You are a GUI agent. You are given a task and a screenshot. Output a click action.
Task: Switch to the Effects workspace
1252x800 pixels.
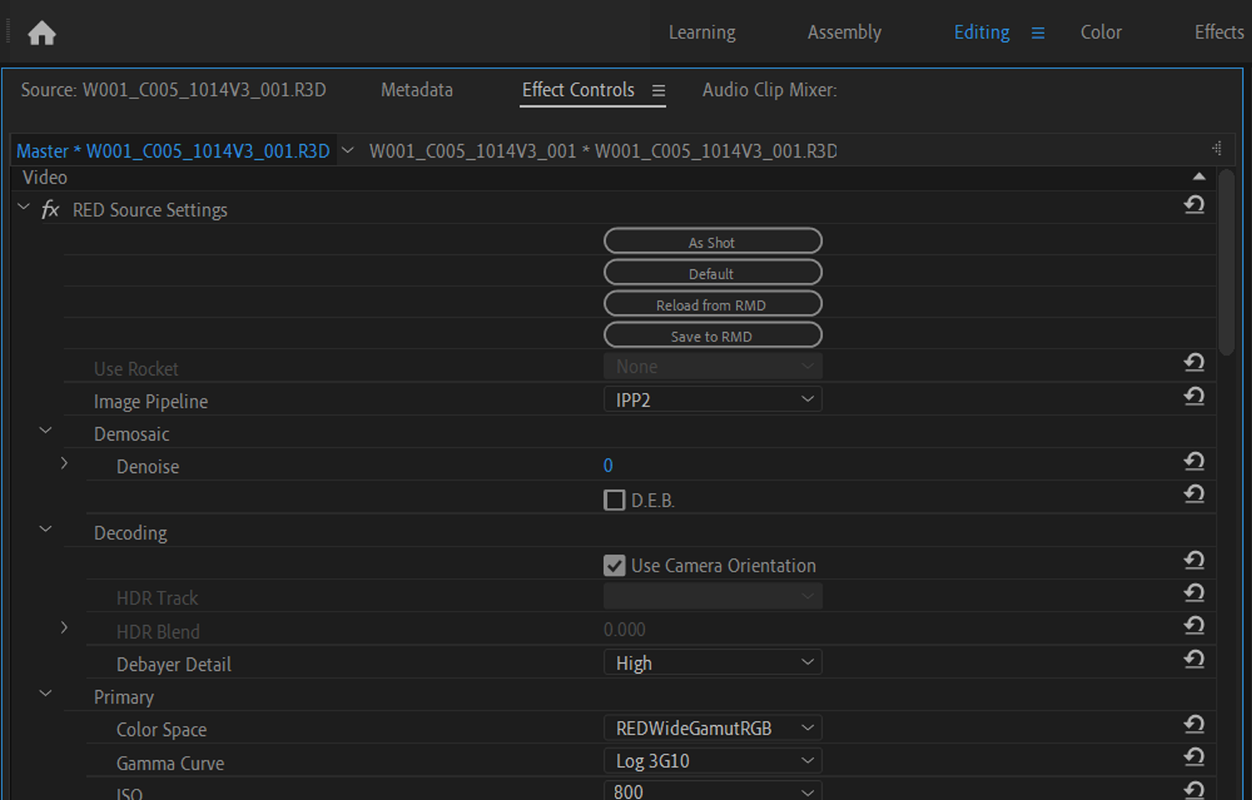[1219, 32]
